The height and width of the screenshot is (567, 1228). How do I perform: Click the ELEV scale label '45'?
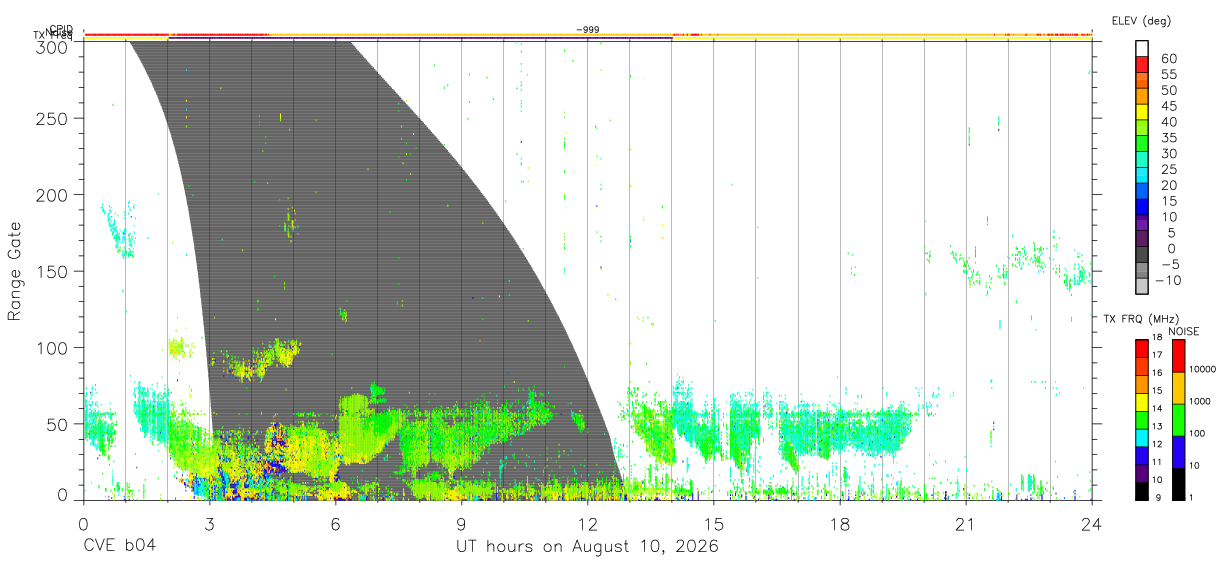point(1168,106)
